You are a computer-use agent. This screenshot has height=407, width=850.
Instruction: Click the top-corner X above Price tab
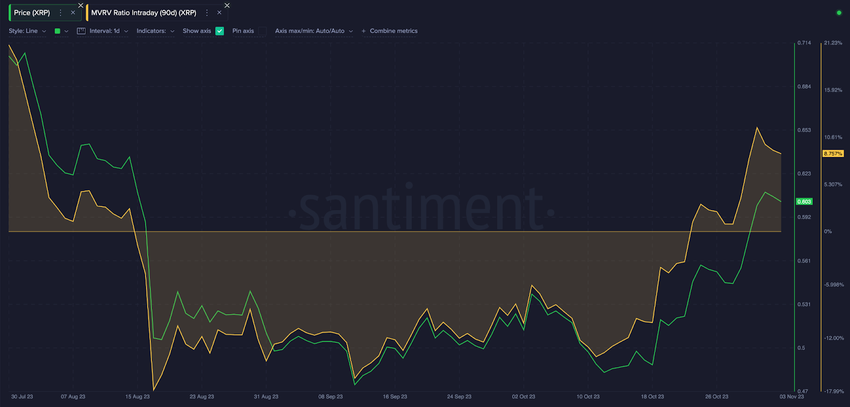pyautogui.click(x=81, y=5)
